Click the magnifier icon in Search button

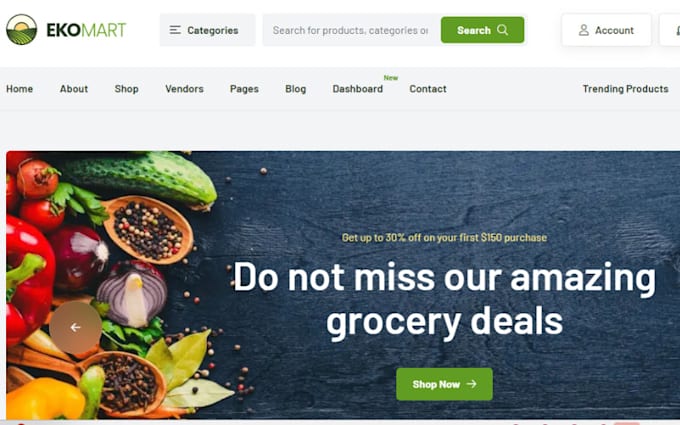503,30
